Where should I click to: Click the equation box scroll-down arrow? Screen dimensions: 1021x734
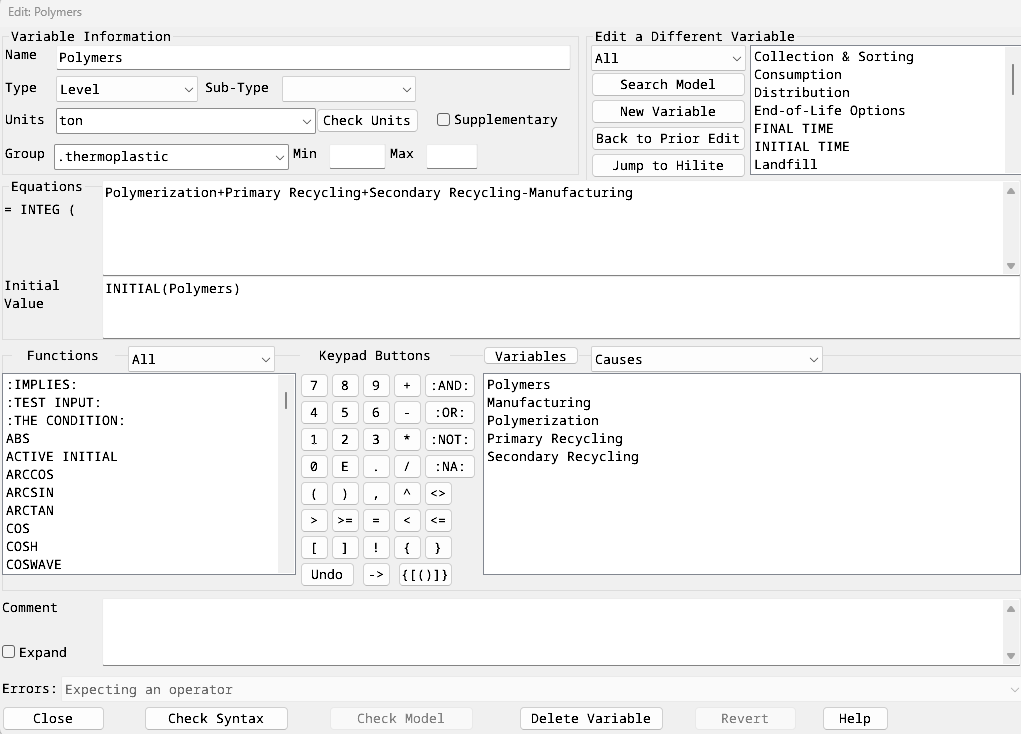[1011, 266]
